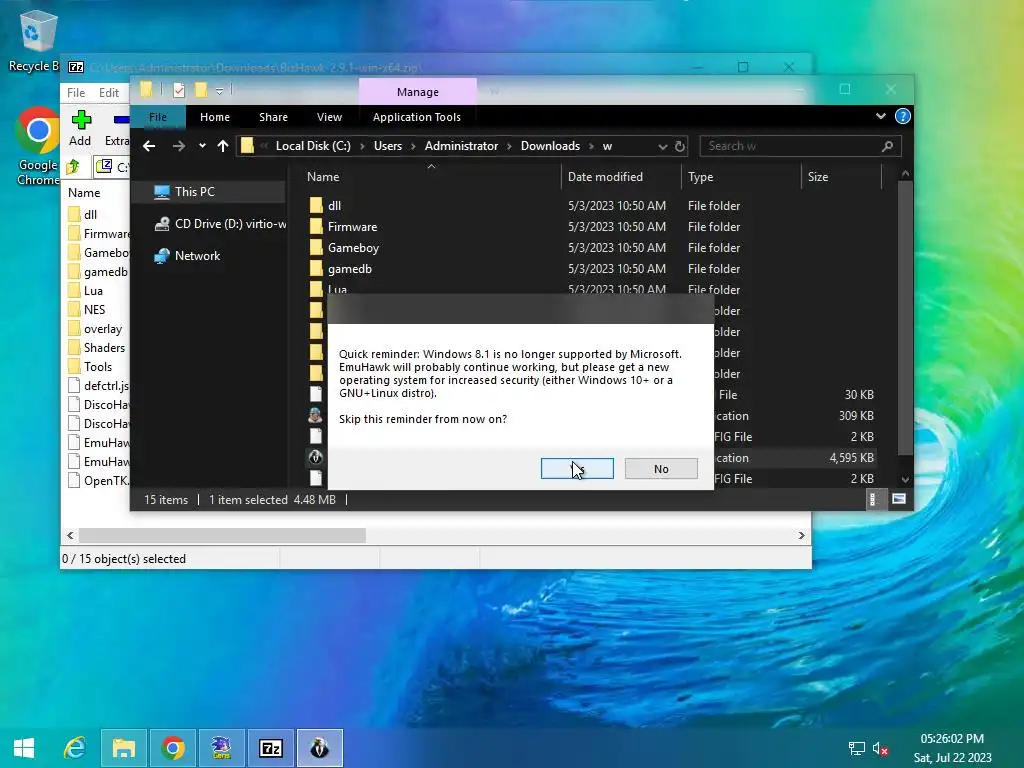
Task: Open the 7-Zip Edit menu
Action: point(108,93)
